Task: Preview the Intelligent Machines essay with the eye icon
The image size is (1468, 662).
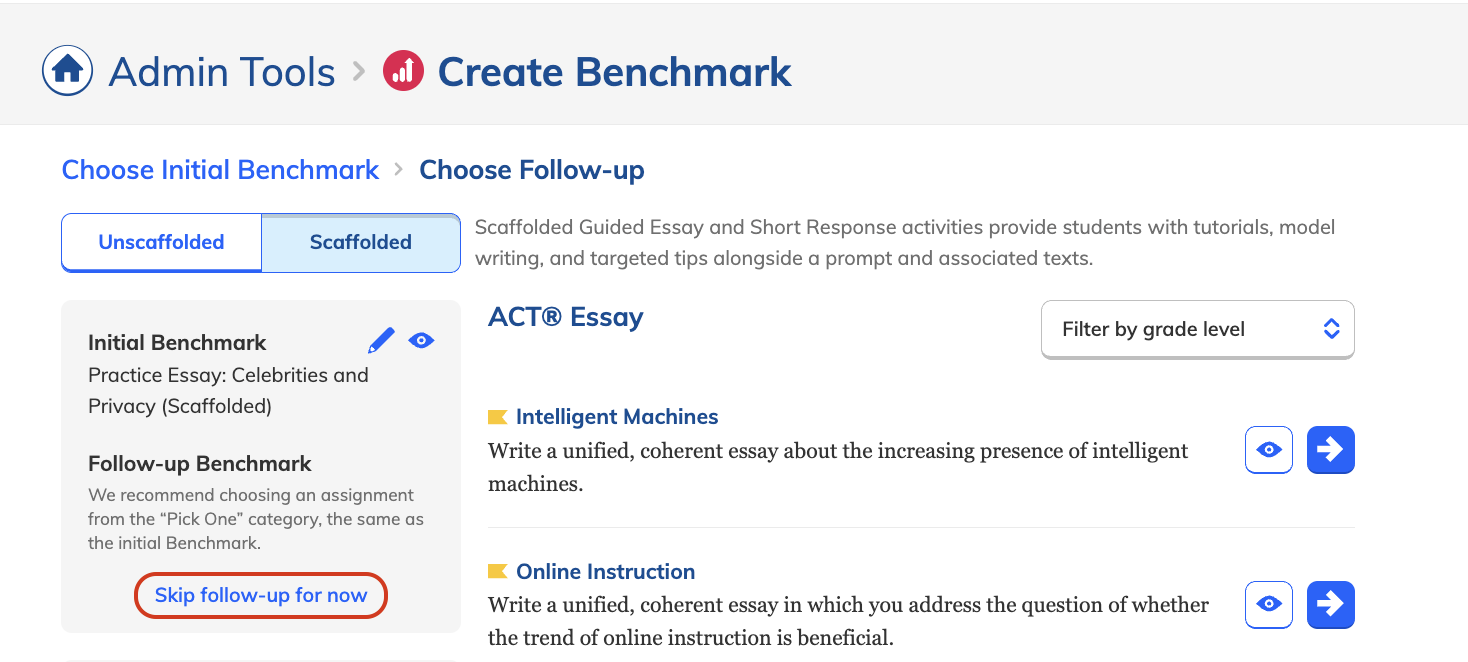Action: click(1269, 450)
